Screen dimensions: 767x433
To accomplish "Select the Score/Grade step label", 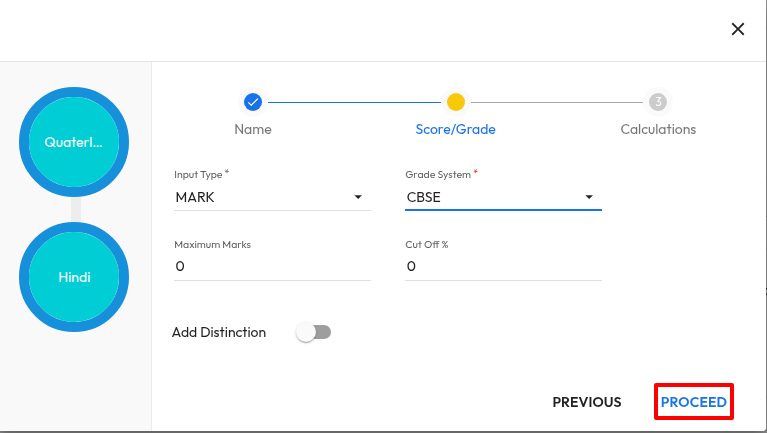I will click(x=455, y=129).
